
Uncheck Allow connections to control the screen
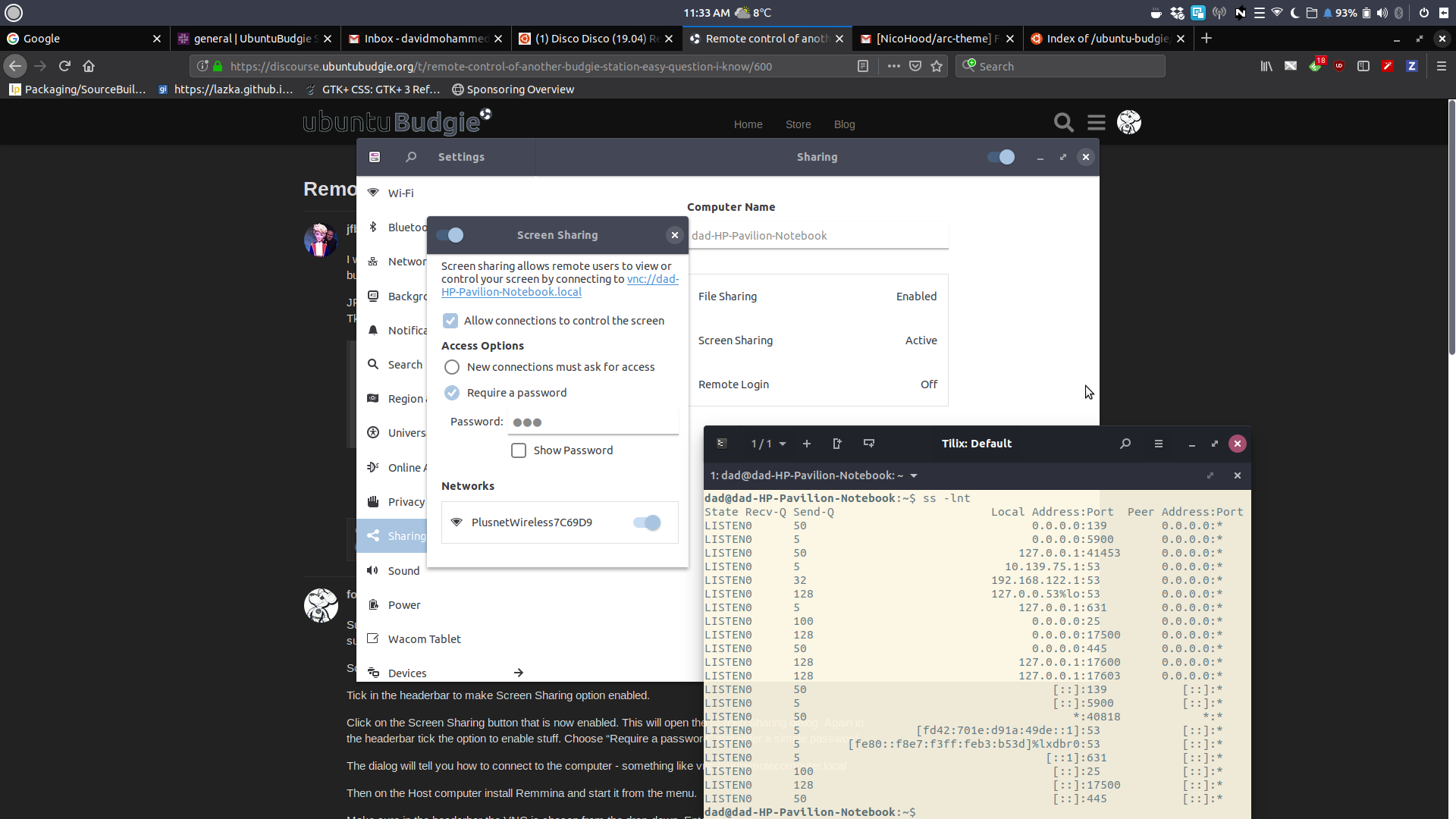(x=450, y=321)
